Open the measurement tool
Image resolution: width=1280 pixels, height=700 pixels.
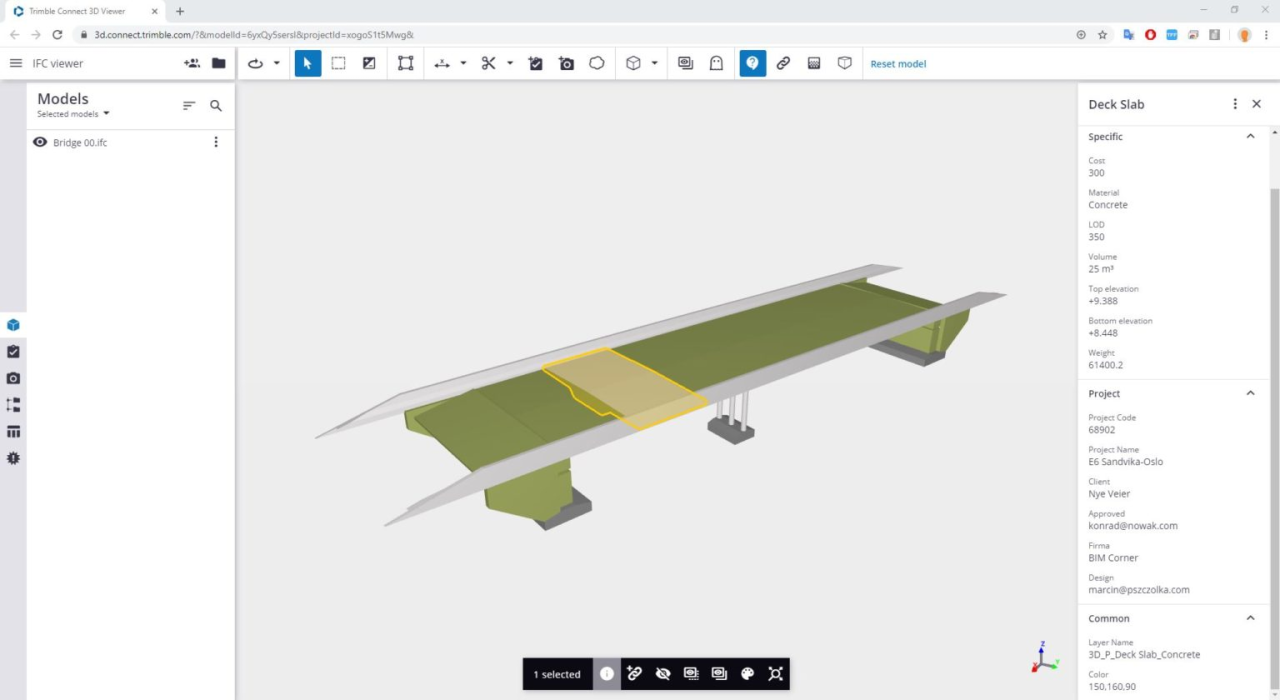[x=442, y=63]
